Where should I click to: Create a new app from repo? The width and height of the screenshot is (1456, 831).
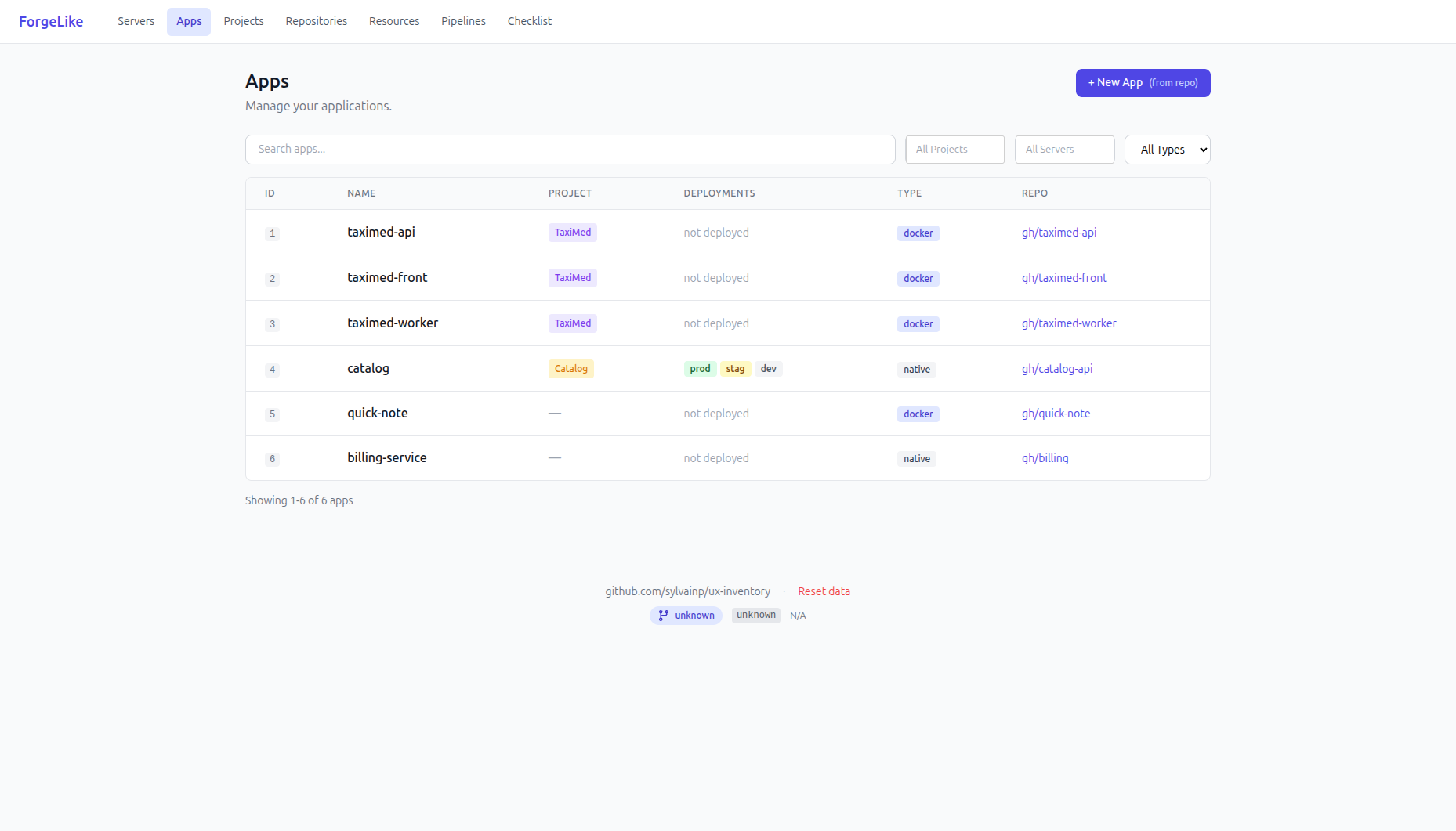click(1143, 83)
